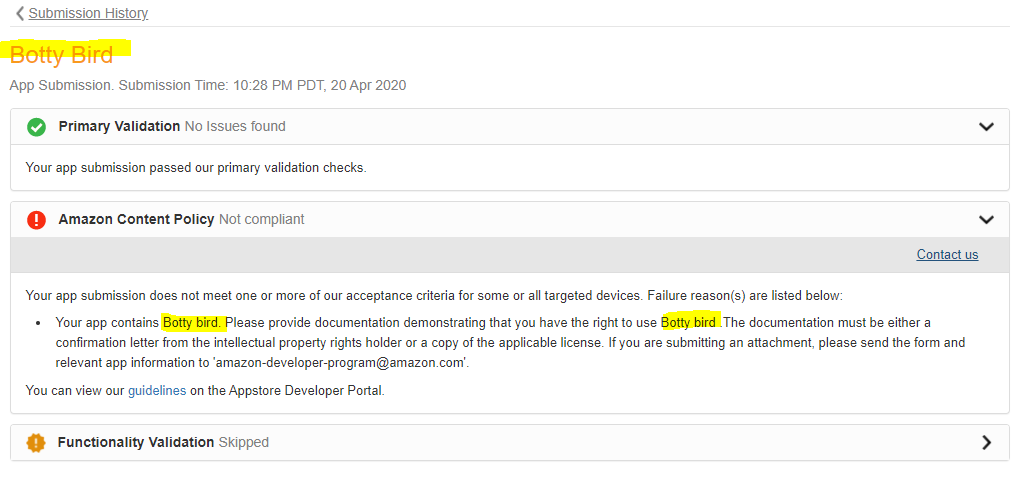Screen dimensions: 1029x481
Task: Open the guidelines link
Action: click(x=157, y=391)
